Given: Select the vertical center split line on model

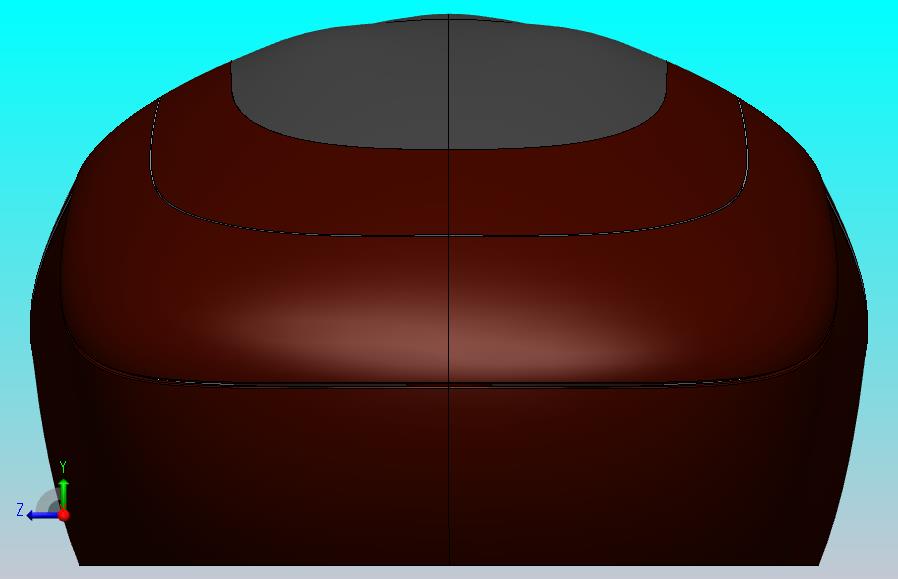Looking at the screenshot, I should click(x=448, y=289).
